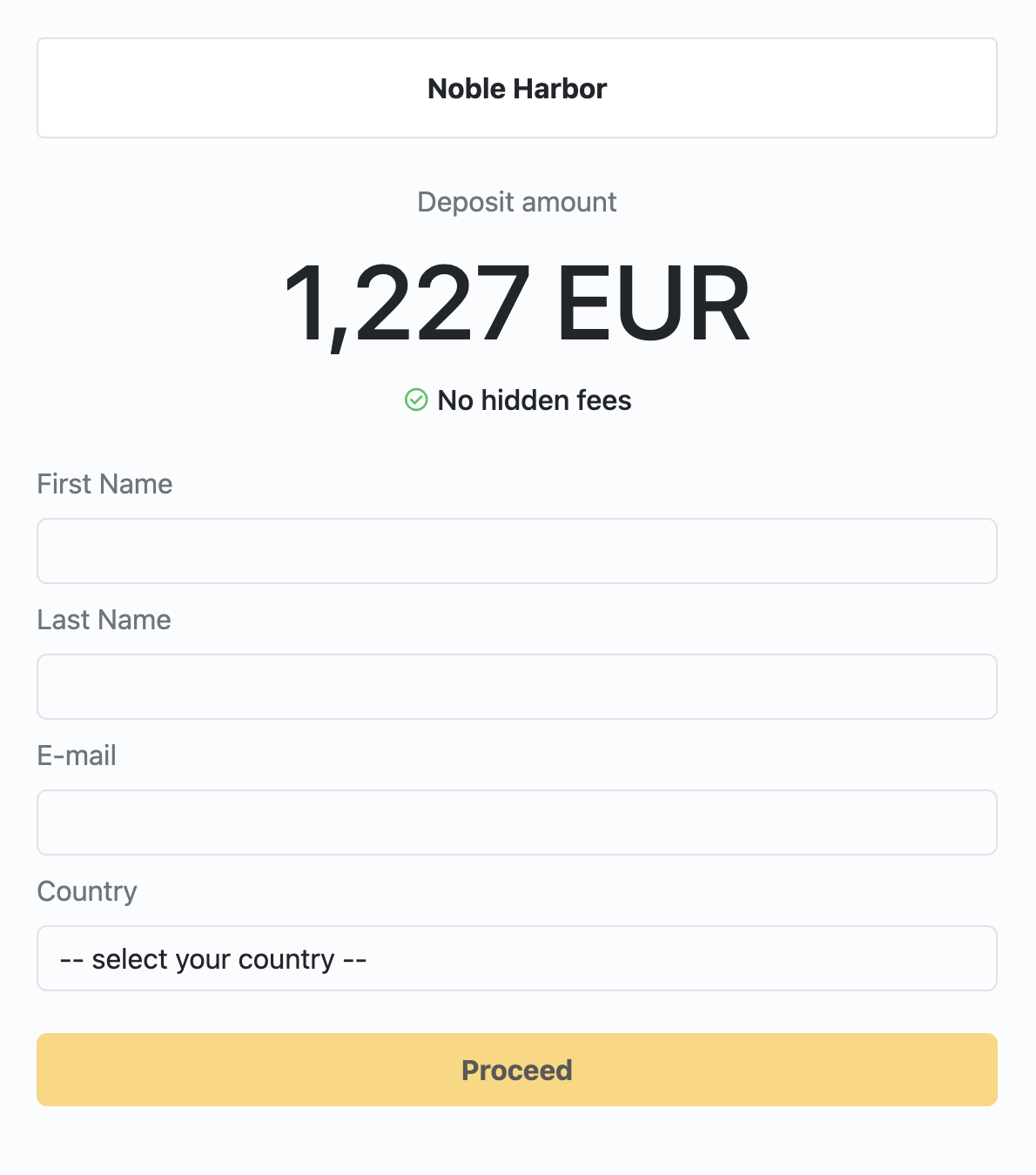Click the green checkmark icon
This screenshot has height=1175, width=1036.
pyautogui.click(x=416, y=399)
